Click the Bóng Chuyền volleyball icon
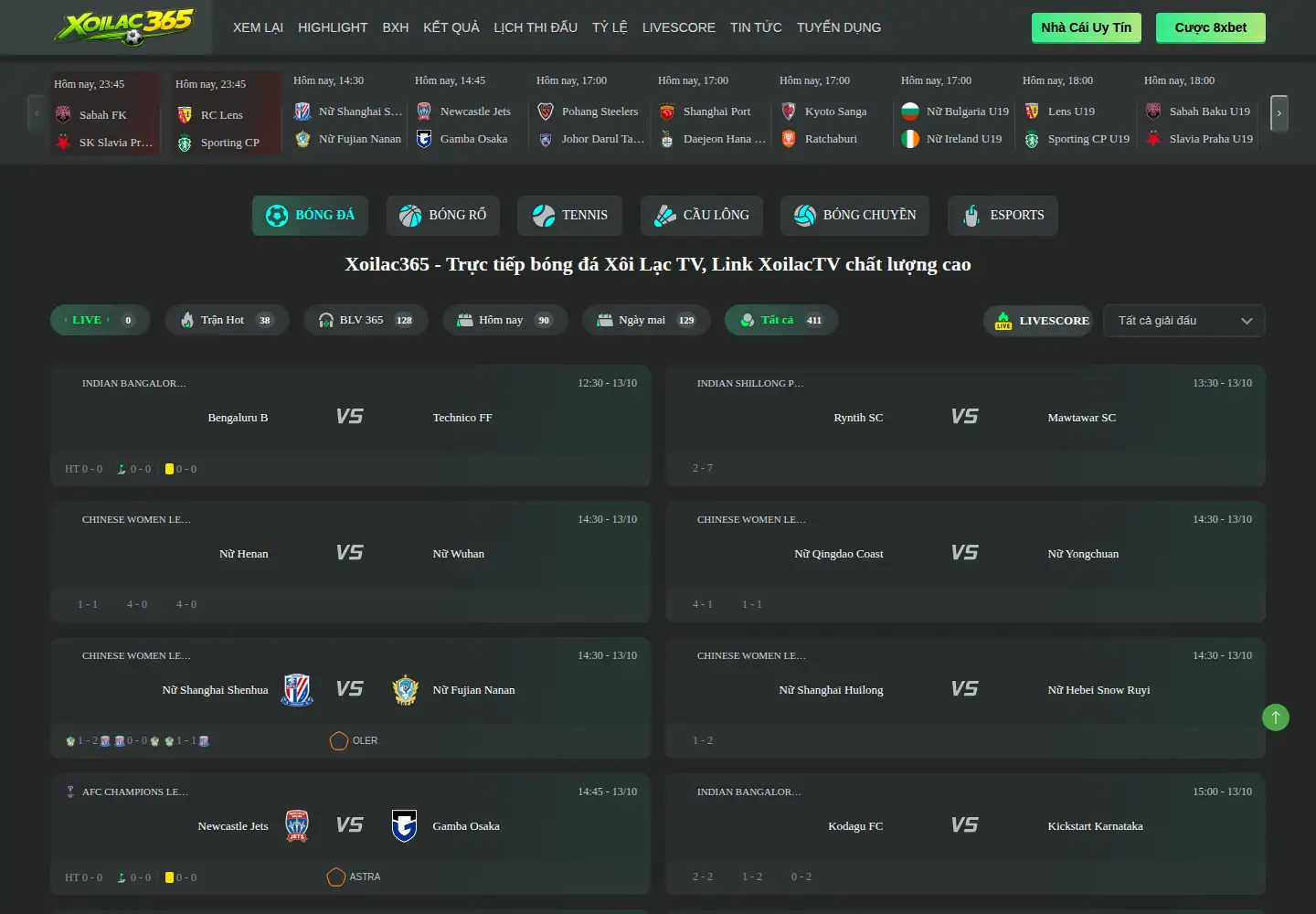The height and width of the screenshot is (914, 1316). tap(805, 216)
